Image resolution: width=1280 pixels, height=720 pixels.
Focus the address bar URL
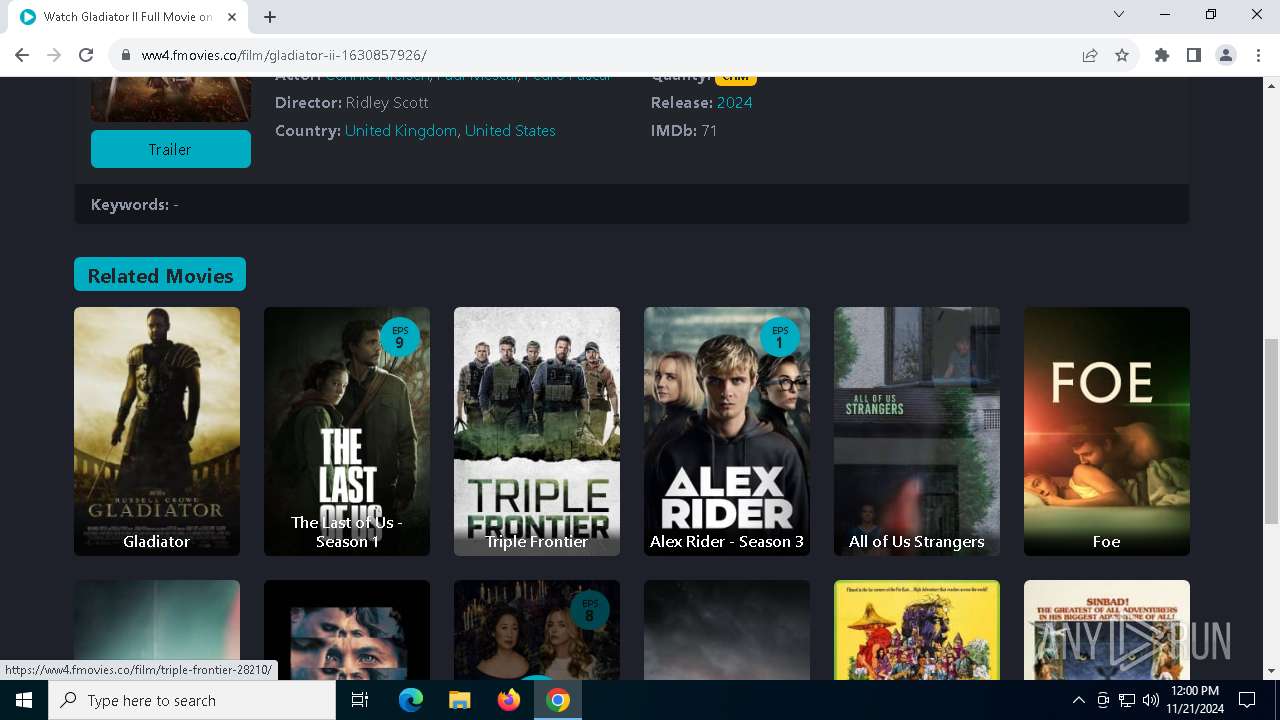(600, 55)
